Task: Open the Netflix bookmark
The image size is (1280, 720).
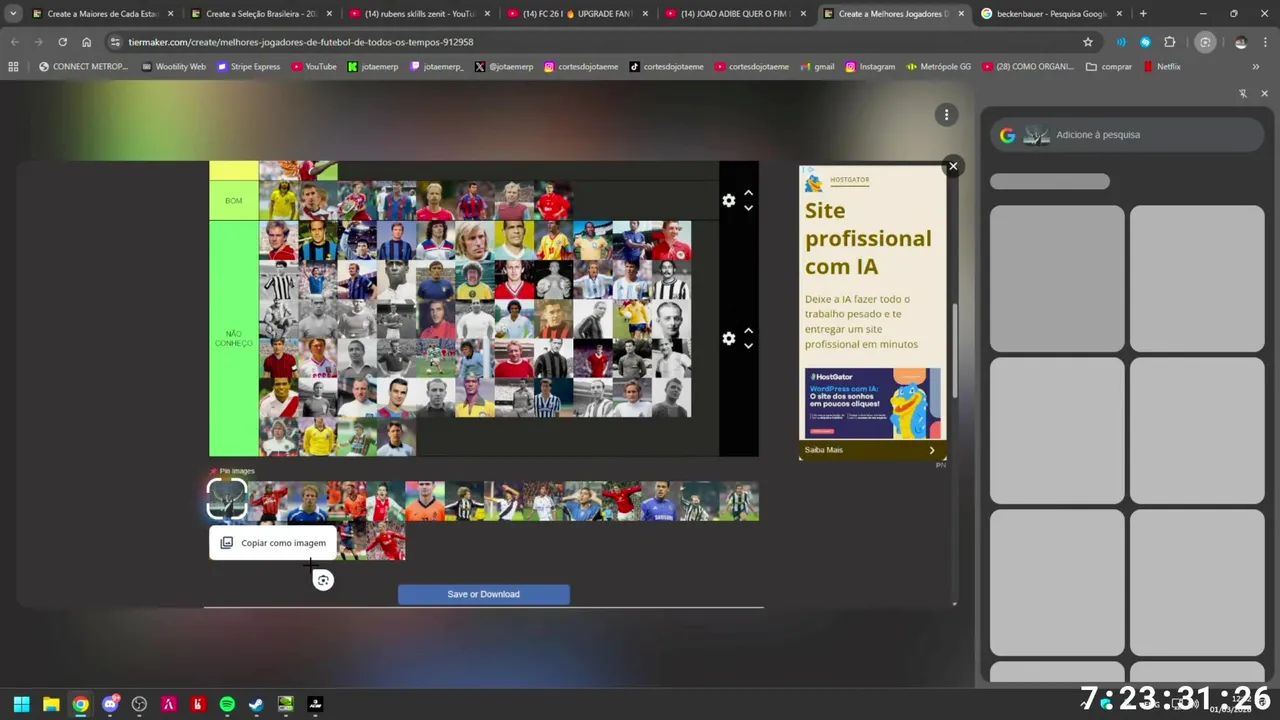Action: [1162, 67]
